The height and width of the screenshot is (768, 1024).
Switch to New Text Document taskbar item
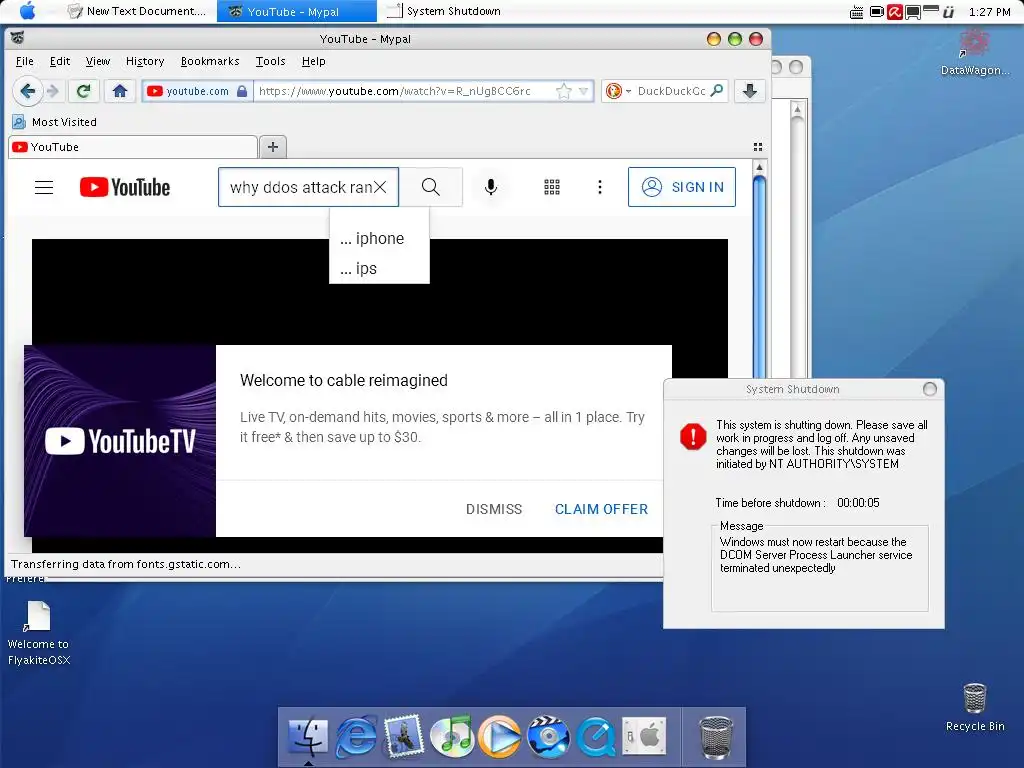click(138, 11)
